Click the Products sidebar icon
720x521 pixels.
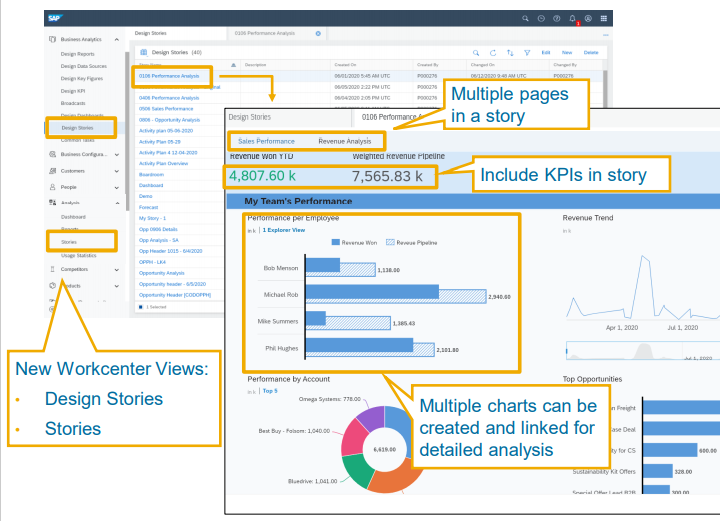pyautogui.click(x=52, y=286)
